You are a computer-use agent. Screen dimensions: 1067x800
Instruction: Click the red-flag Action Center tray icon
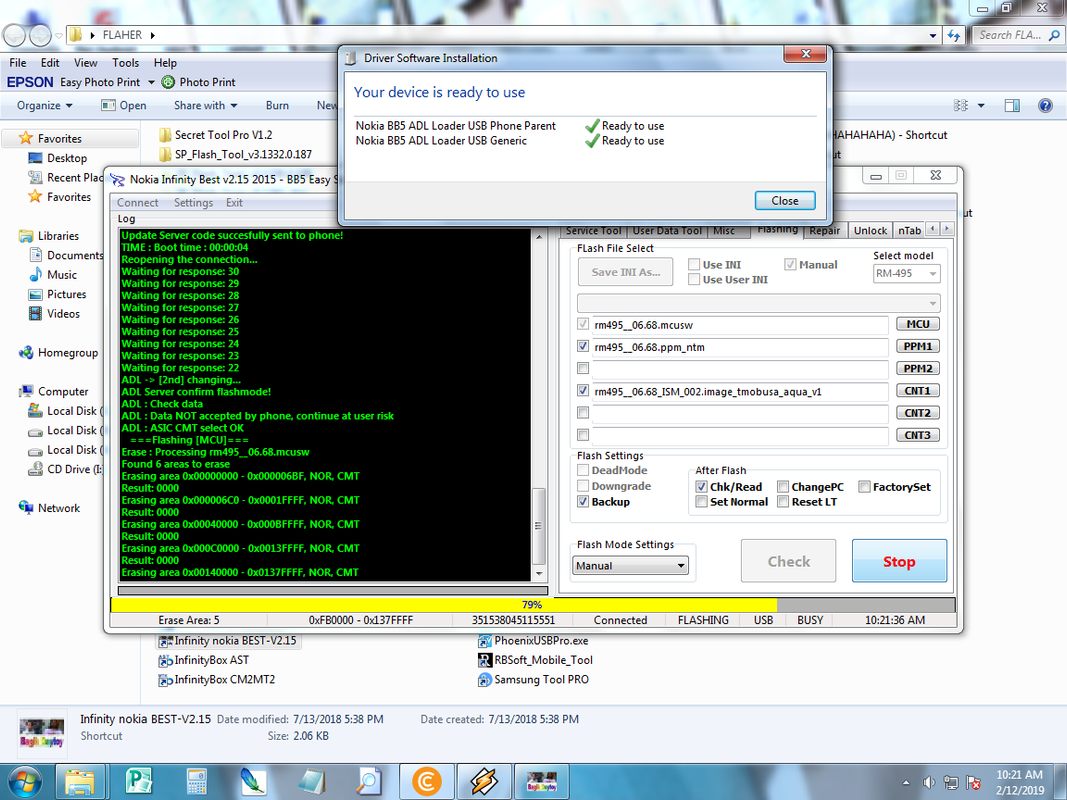pyautogui.click(x=973, y=782)
